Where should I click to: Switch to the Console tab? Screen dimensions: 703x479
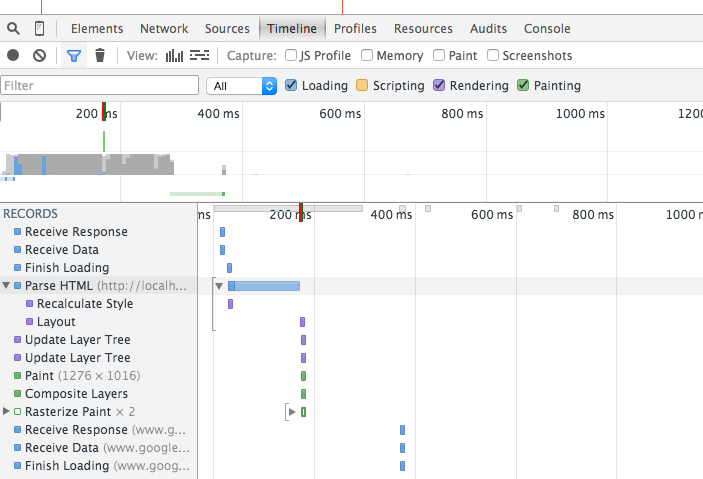coord(547,29)
